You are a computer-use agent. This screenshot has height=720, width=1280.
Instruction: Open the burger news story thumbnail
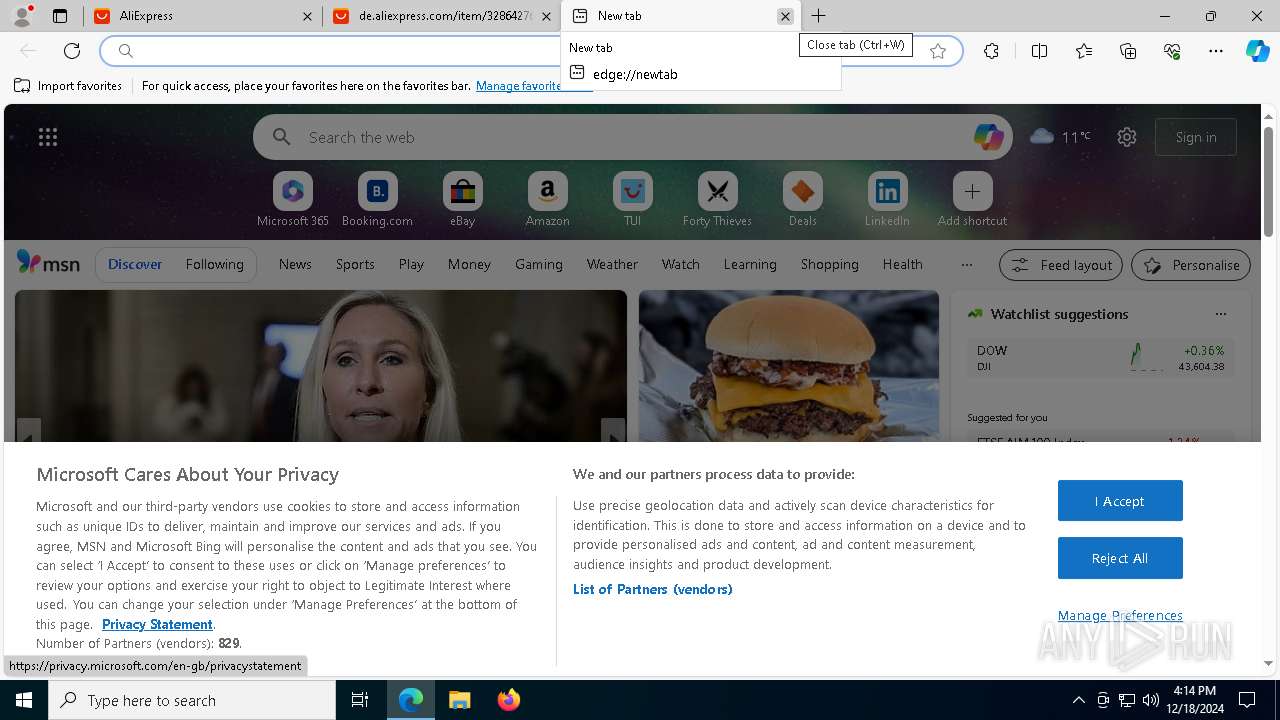(x=789, y=366)
